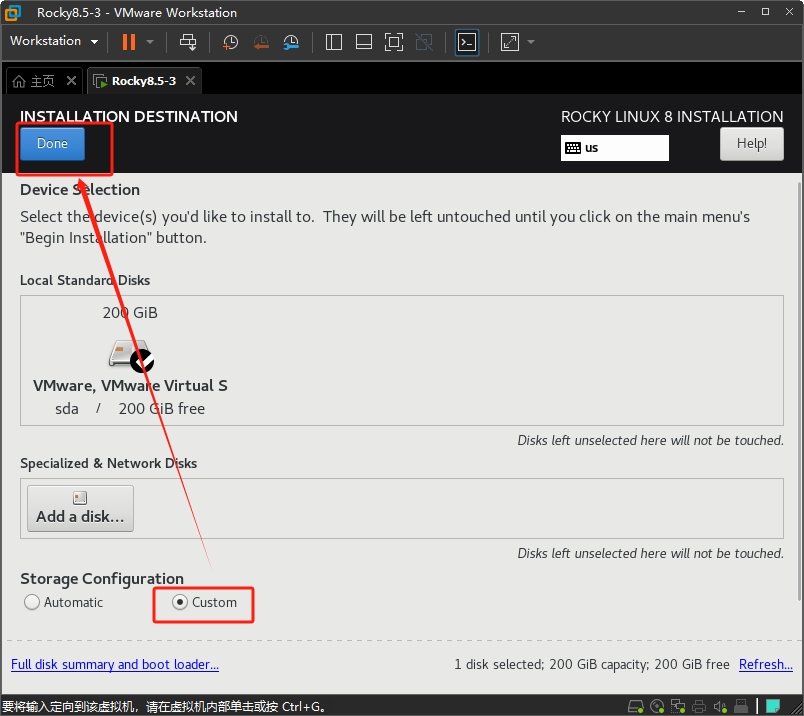The height and width of the screenshot is (716, 804).
Task: Open the stretch display dropdown arrow
Action: [531, 42]
